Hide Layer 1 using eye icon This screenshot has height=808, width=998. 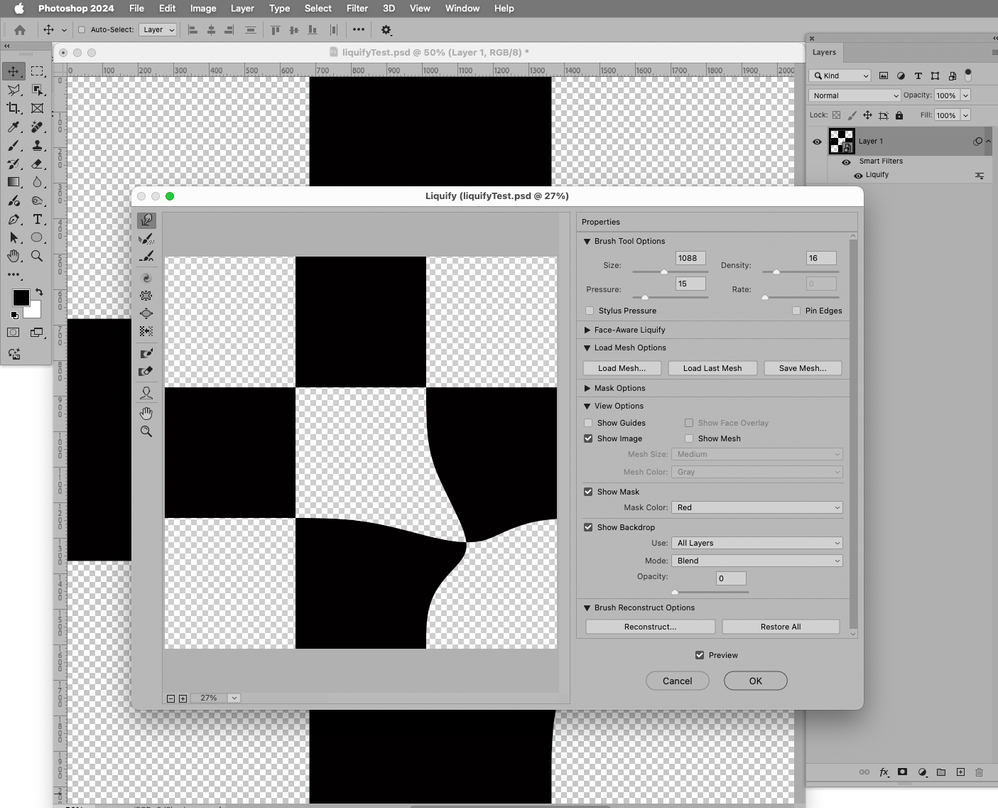817,142
